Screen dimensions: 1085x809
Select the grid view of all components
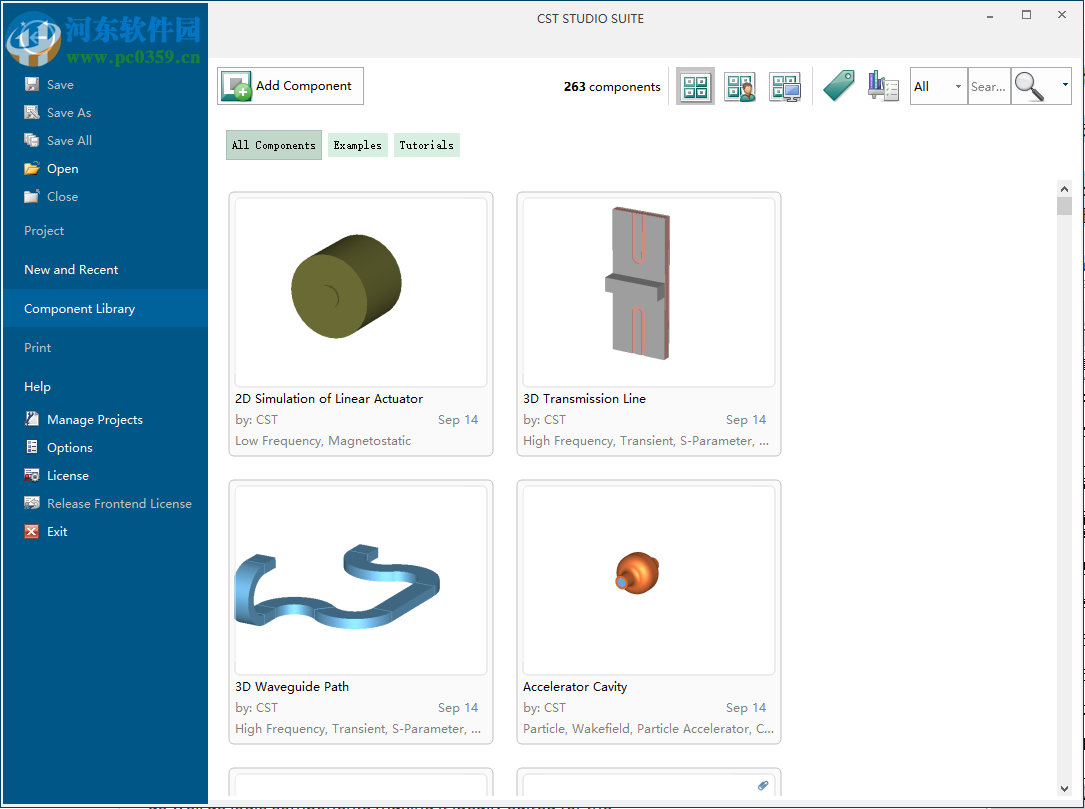click(694, 87)
